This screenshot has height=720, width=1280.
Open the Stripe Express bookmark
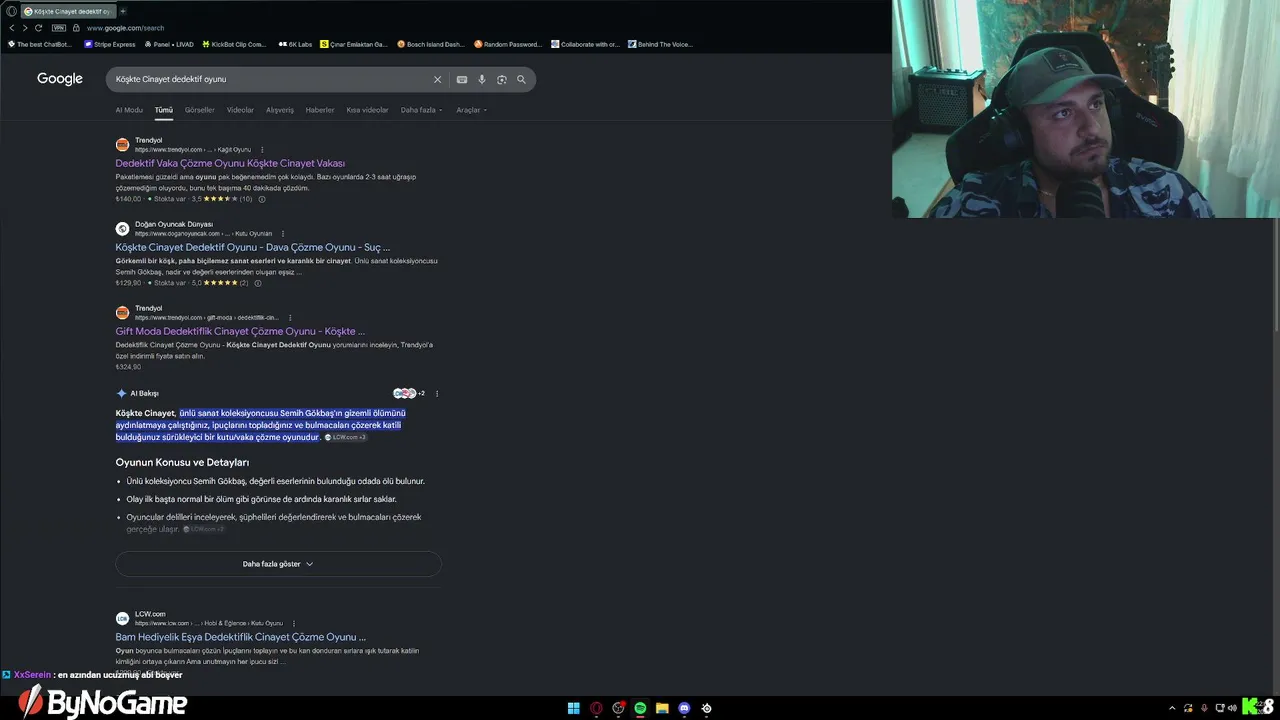click(110, 44)
